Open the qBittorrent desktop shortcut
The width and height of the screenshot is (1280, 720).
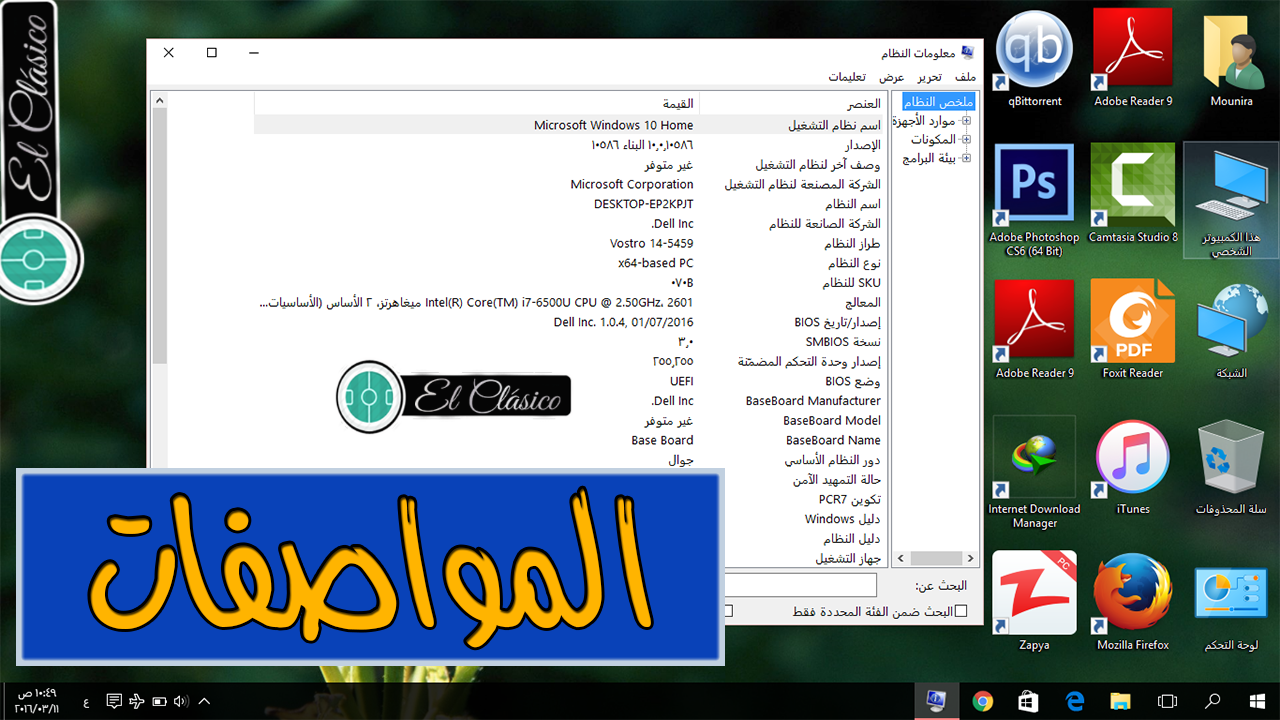[x=1034, y=58]
